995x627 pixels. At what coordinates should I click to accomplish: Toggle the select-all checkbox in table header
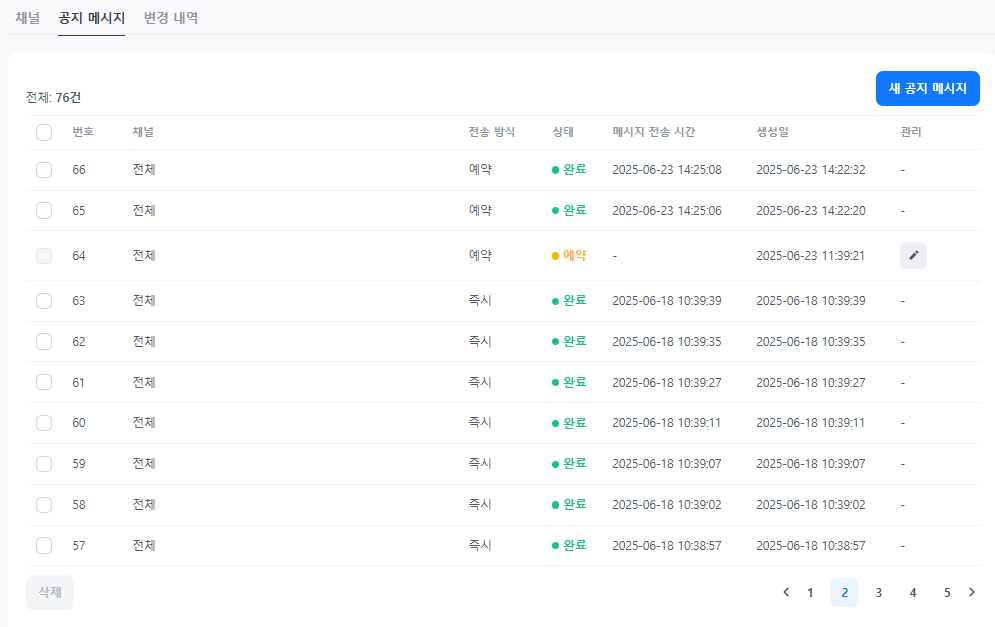click(x=44, y=132)
